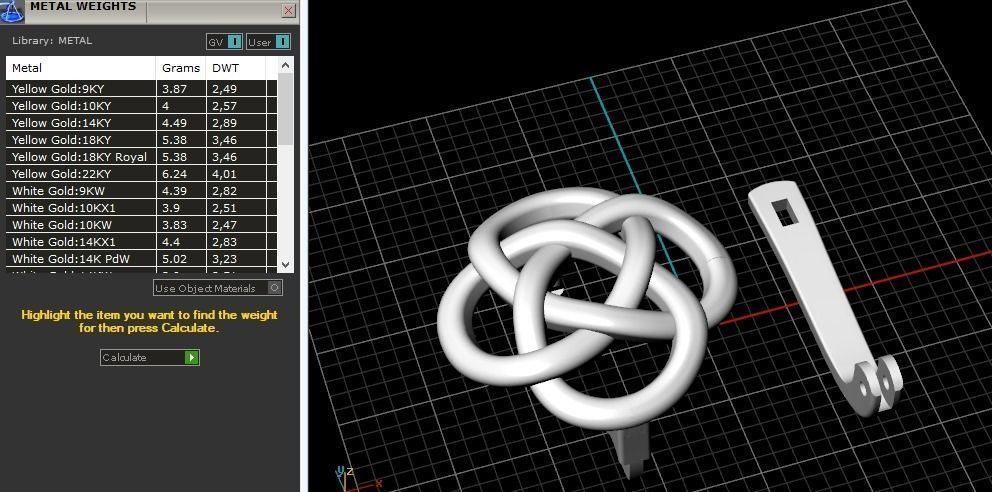This screenshot has height=492, width=992.
Task: Close the Metal Weights panel
Action: point(288,10)
